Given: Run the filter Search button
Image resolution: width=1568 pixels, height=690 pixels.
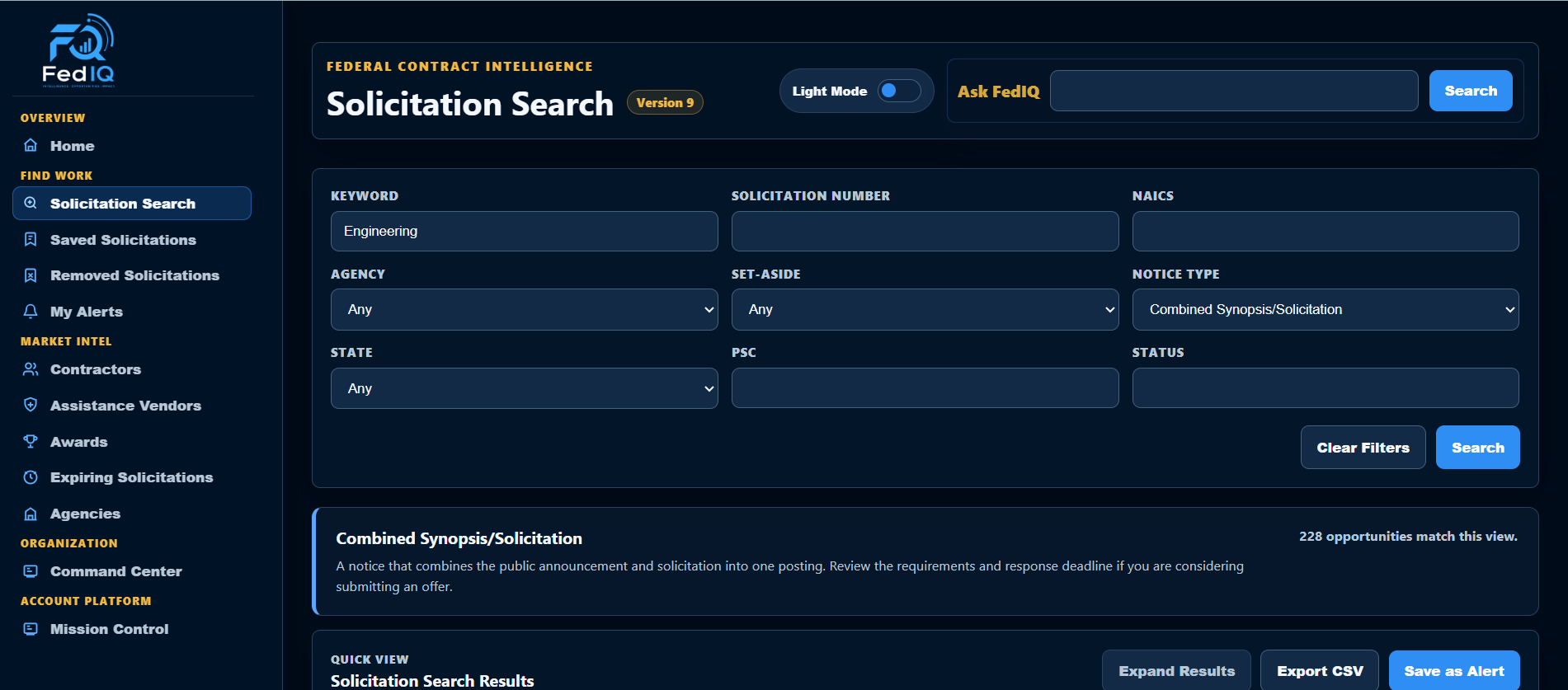Looking at the screenshot, I should click(1478, 448).
